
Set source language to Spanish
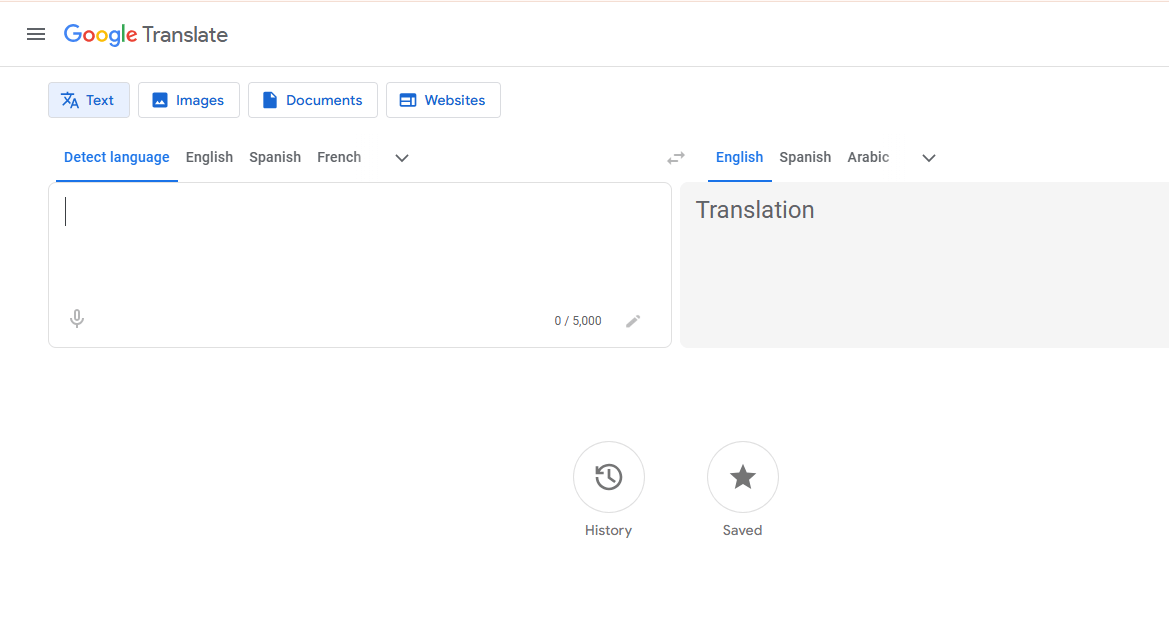[275, 157]
